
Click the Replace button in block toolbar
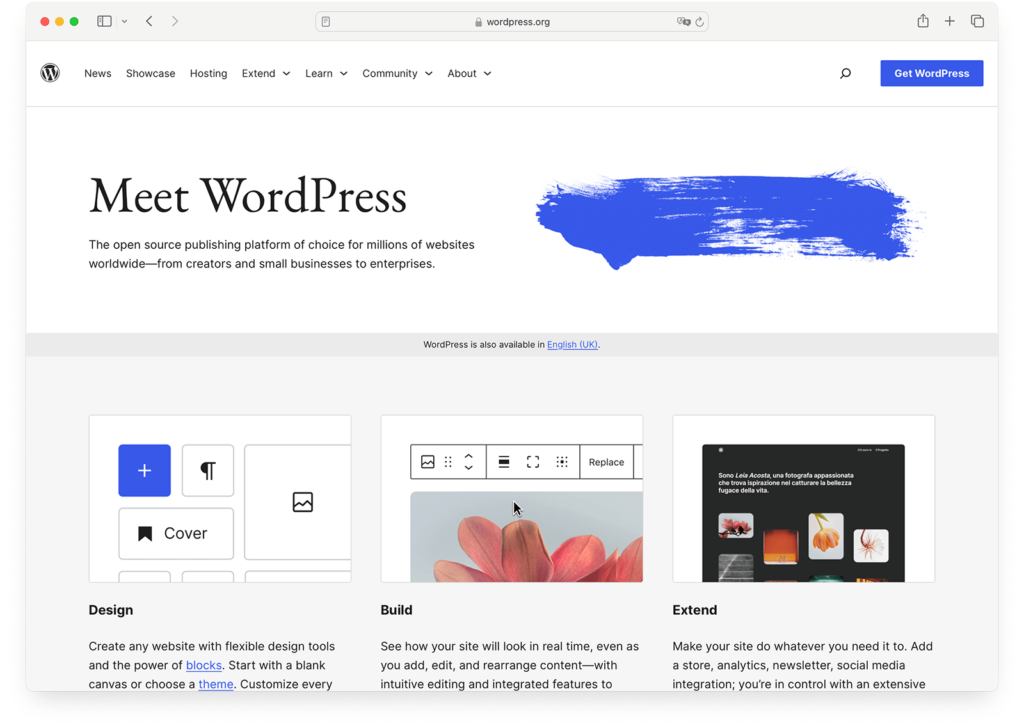point(606,462)
